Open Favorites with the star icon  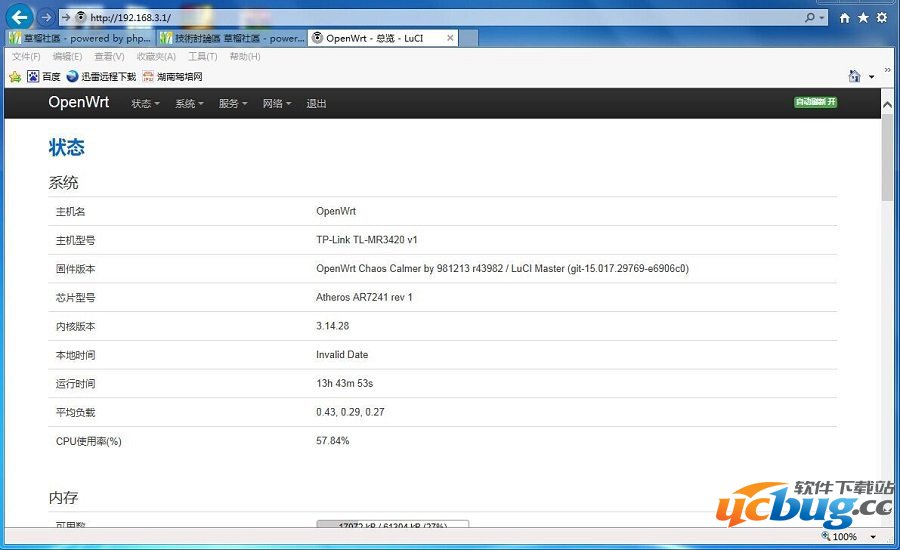(x=863, y=18)
